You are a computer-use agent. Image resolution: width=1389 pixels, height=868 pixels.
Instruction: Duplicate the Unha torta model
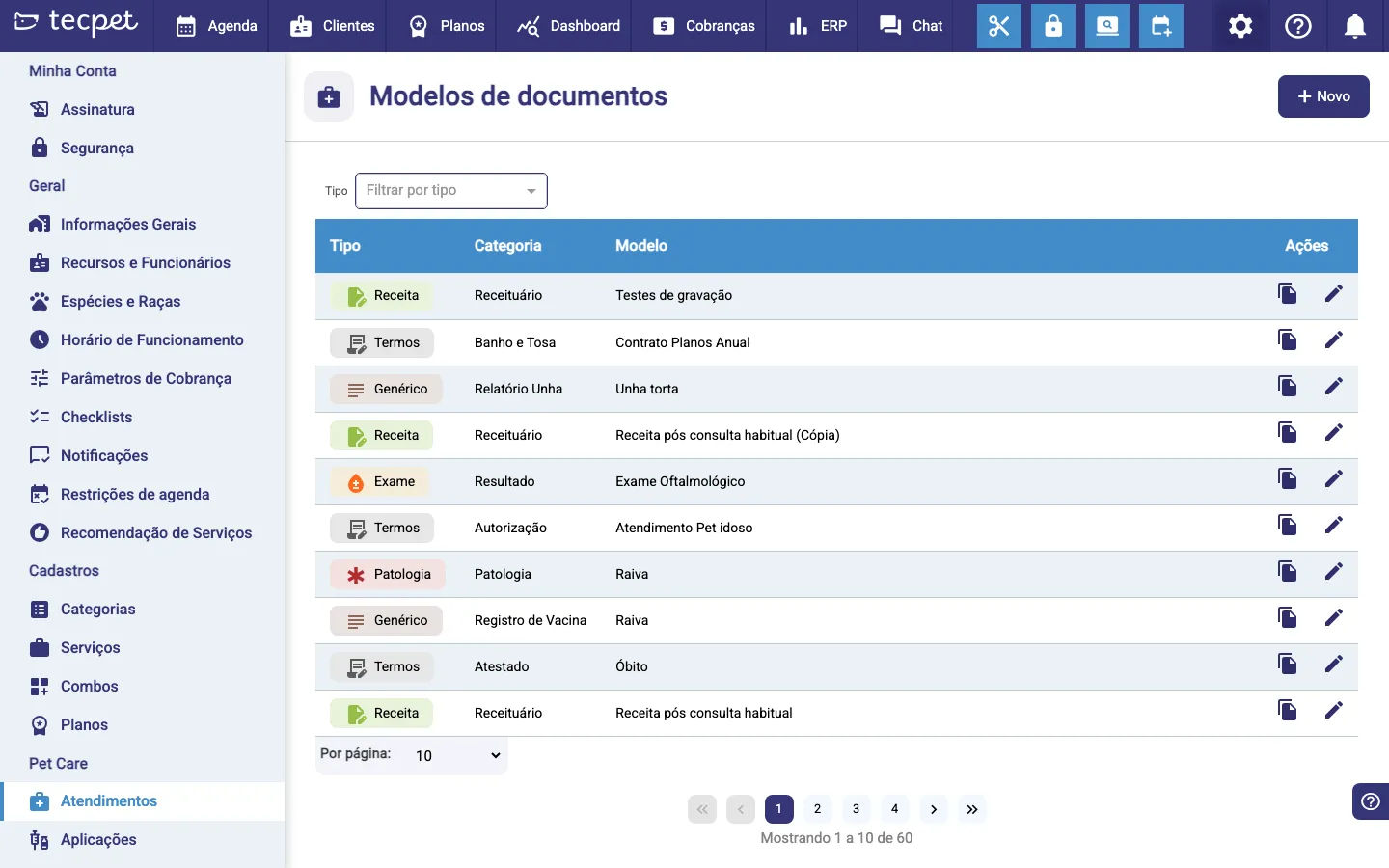pos(1287,386)
